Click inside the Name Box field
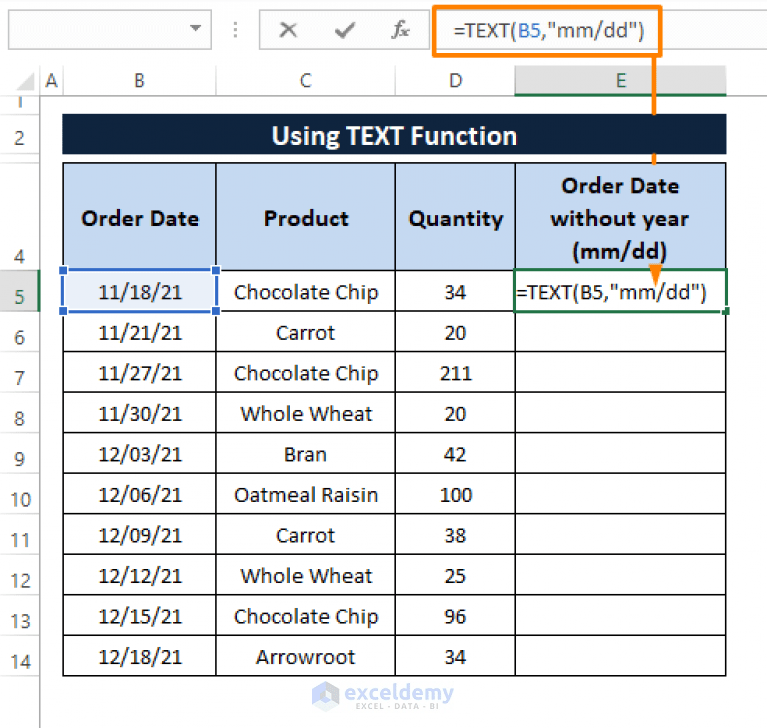This screenshot has width=767, height=728. (x=110, y=29)
